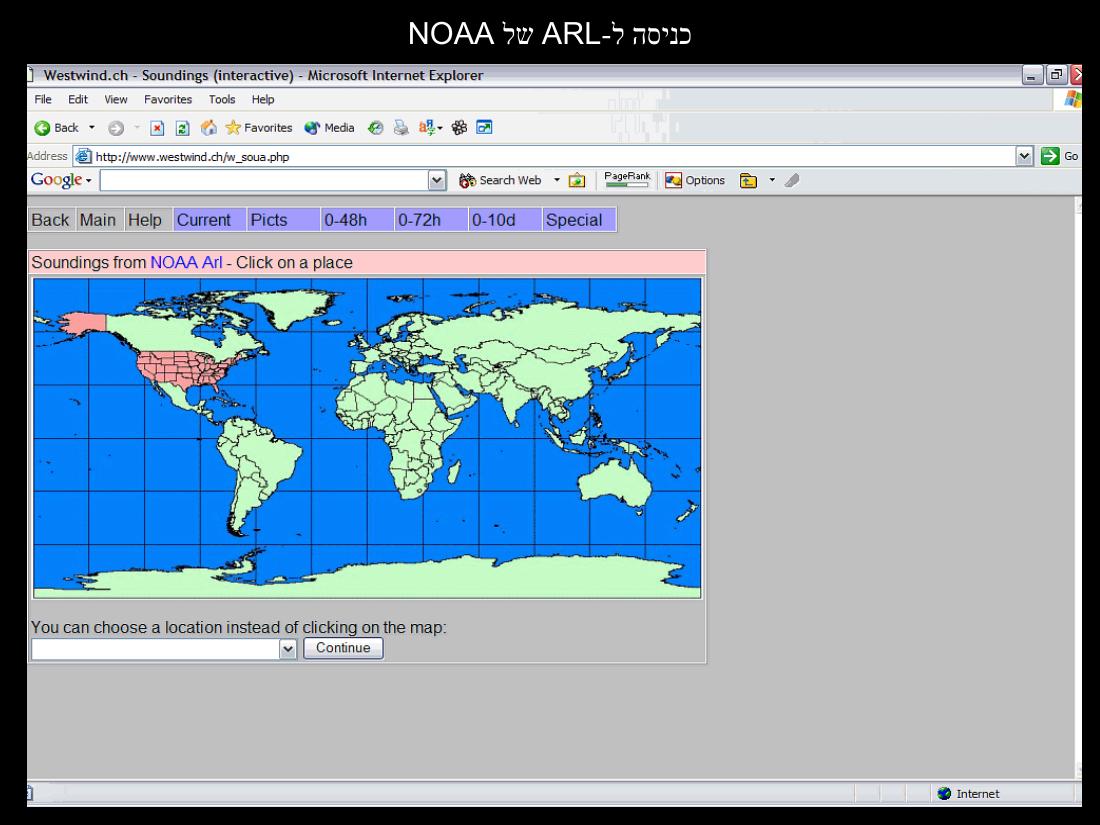Switch to the Current tab
This screenshot has width=1100, height=825.
pos(210,220)
